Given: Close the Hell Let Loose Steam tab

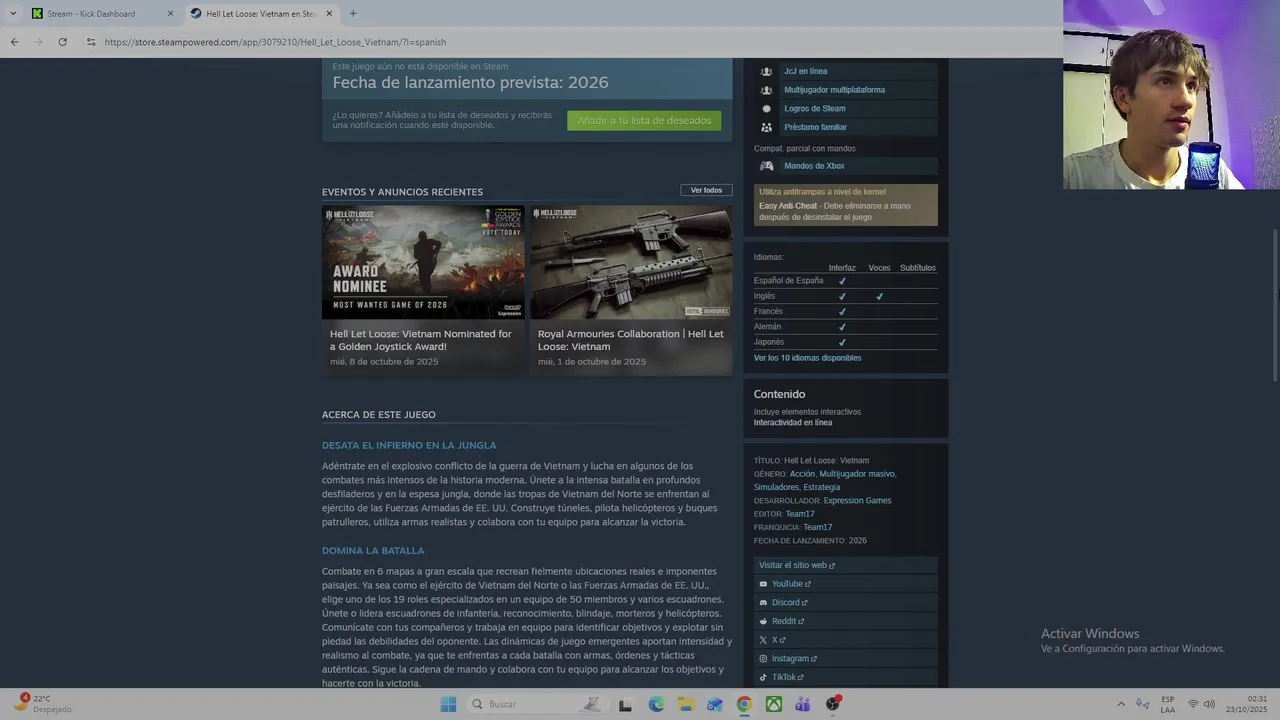Looking at the screenshot, I should 329,13.
